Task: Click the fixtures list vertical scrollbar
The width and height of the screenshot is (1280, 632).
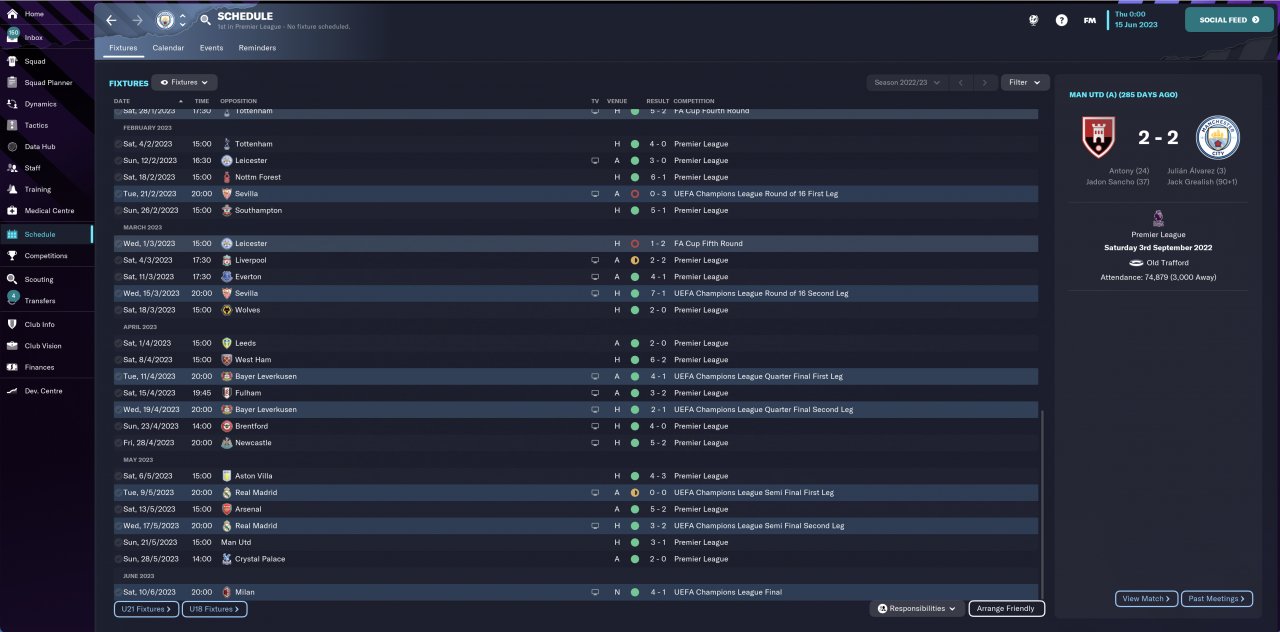Action: pos(1042,502)
